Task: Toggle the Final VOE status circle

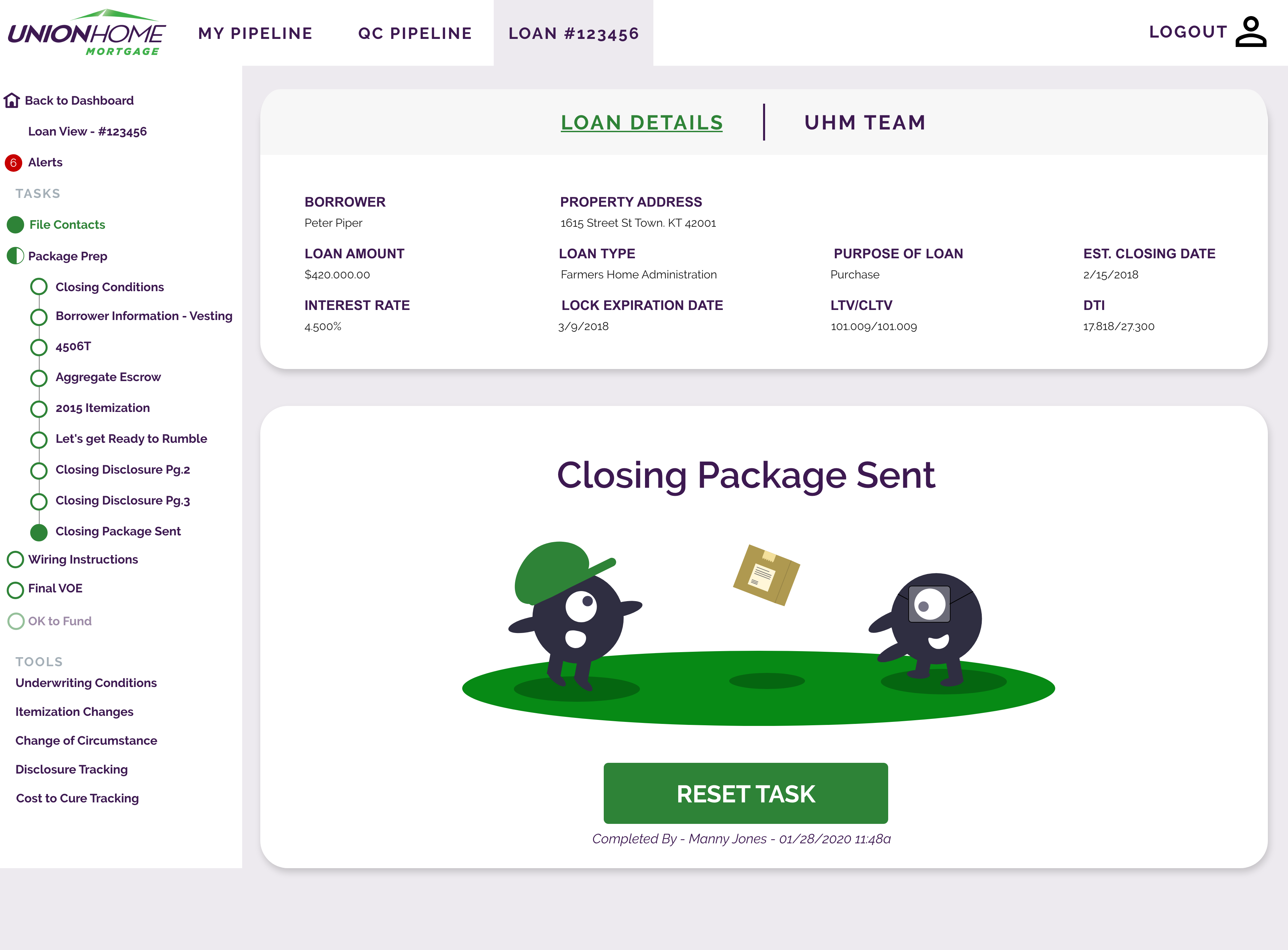Action: click(x=15, y=590)
